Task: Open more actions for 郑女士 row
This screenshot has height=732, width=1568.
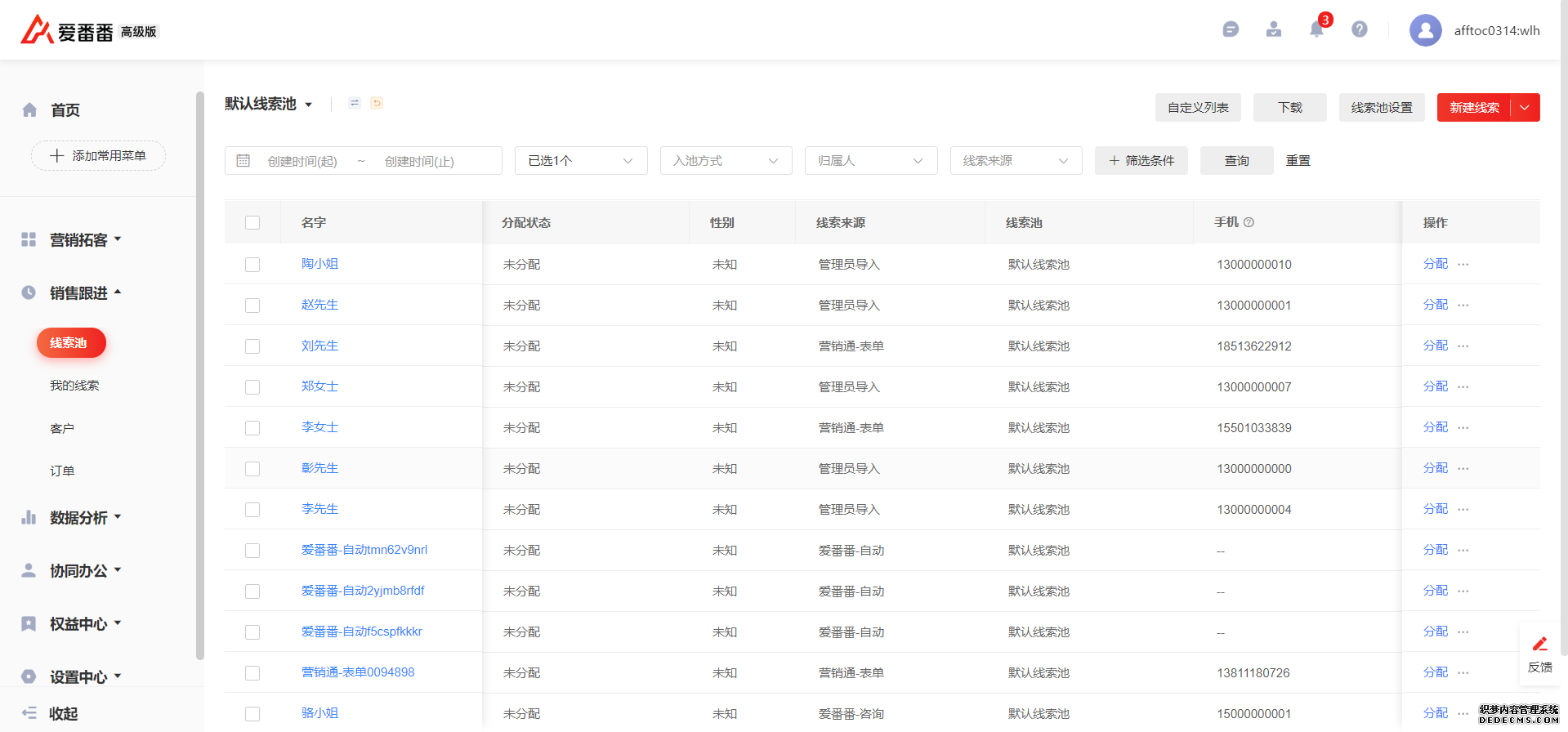Action: (1463, 386)
